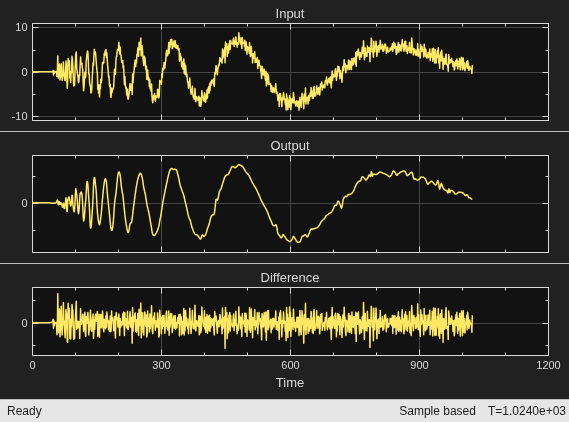Click the 900 tick label on time axis
This screenshot has height=422, width=569.
[x=419, y=365]
